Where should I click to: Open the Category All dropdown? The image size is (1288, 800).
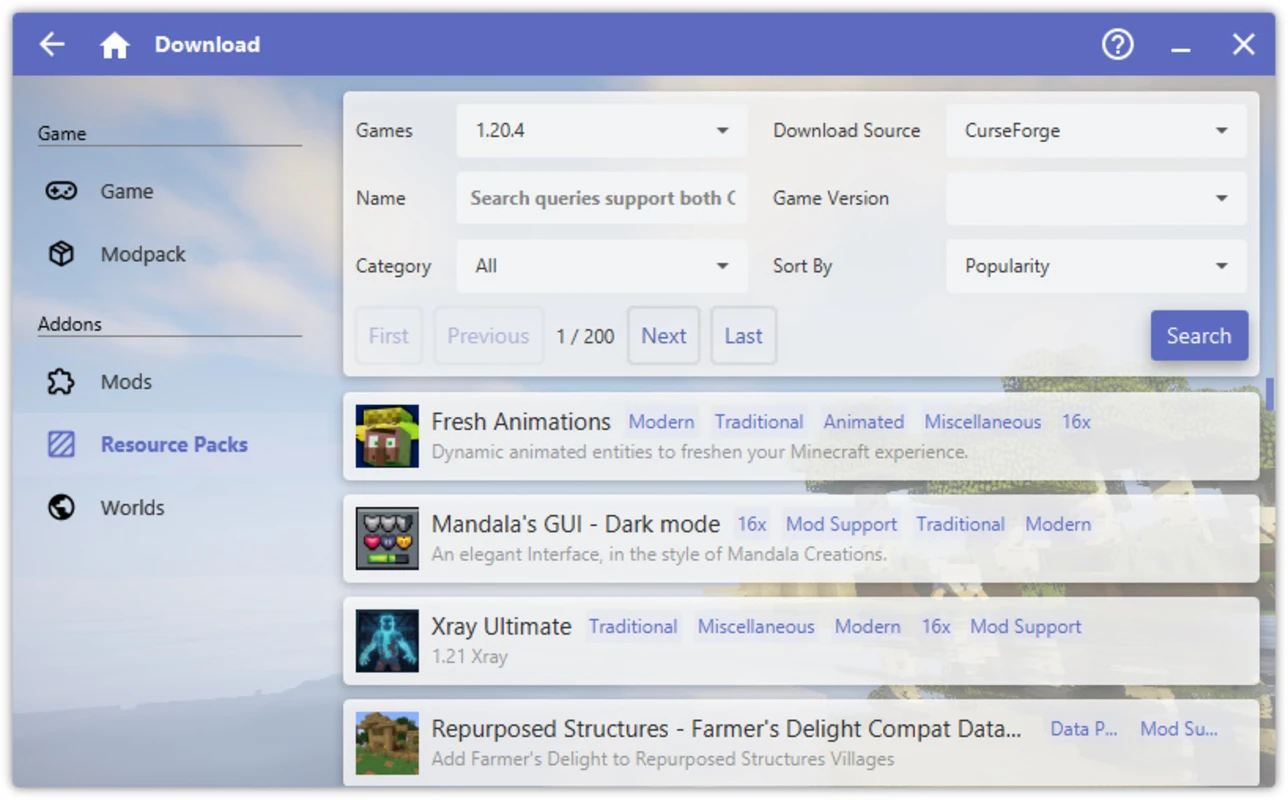point(602,266)
